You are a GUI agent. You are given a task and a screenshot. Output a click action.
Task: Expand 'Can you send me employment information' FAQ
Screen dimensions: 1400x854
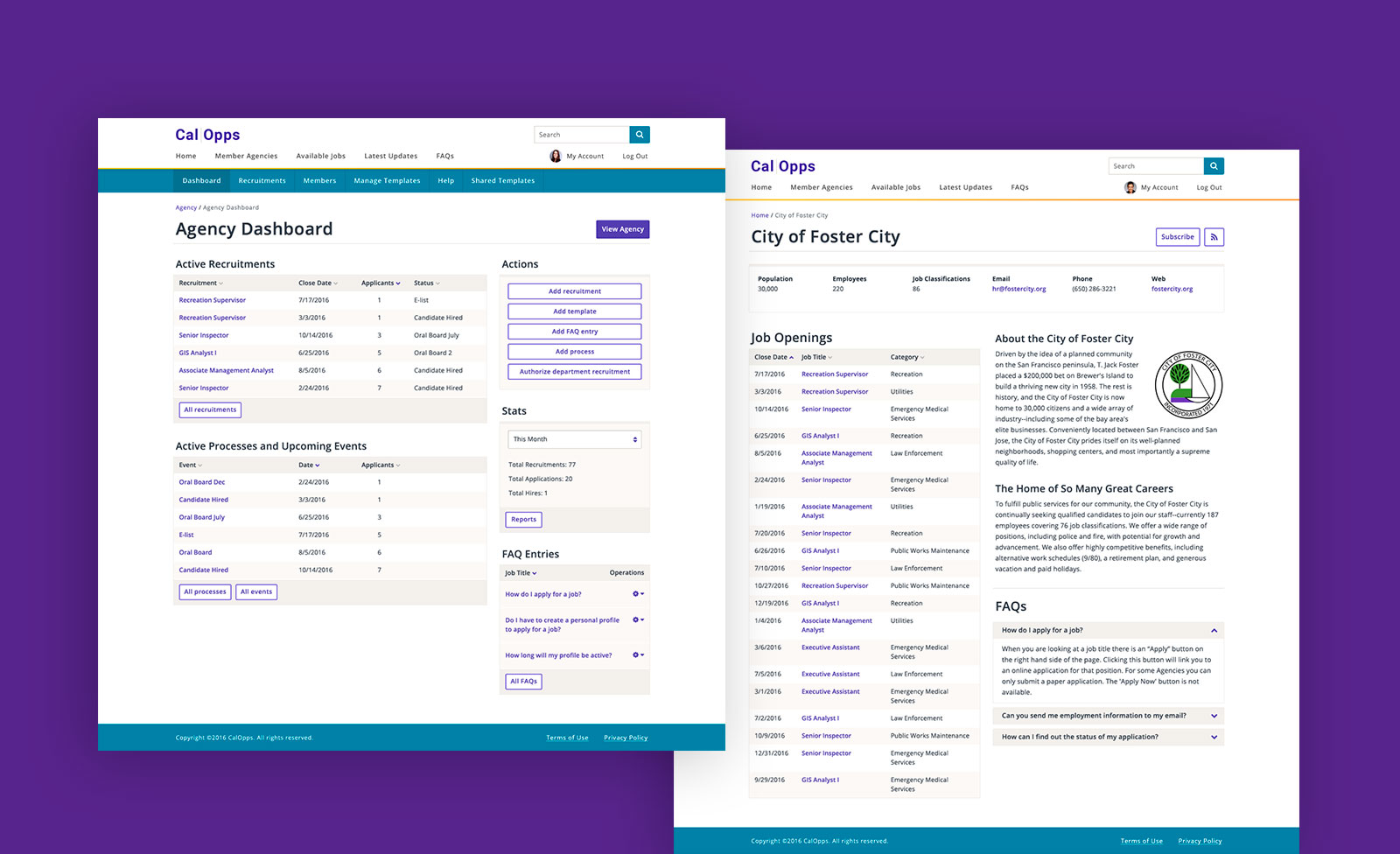coord(1108,716)
